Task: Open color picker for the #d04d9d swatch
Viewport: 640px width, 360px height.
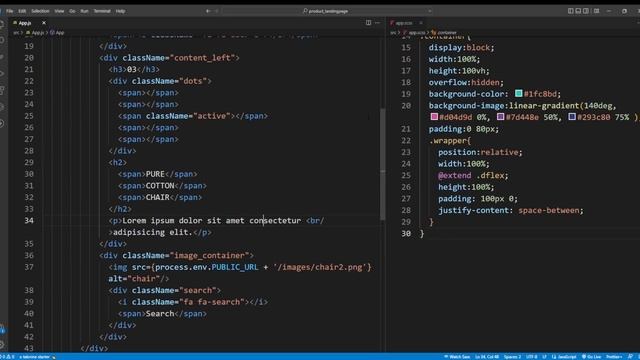Action: [434, 117]
